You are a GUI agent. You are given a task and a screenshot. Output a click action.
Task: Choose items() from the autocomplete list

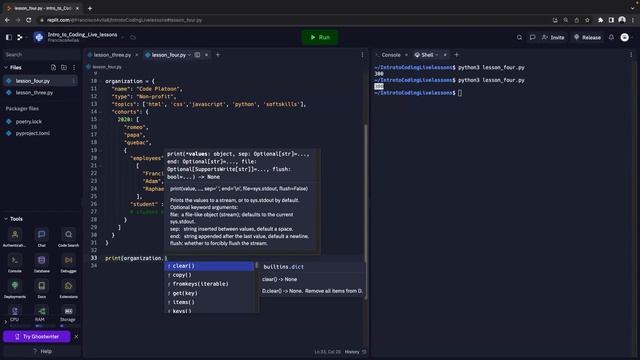[x=209, y=302]
